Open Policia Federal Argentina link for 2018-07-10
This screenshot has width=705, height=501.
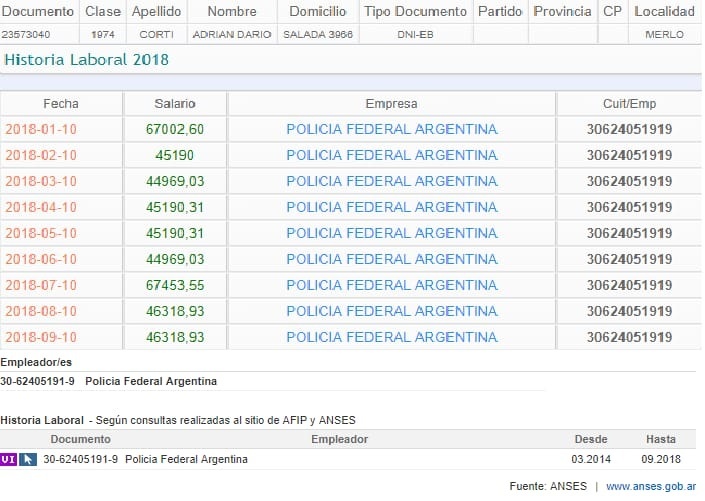[392, 285]
